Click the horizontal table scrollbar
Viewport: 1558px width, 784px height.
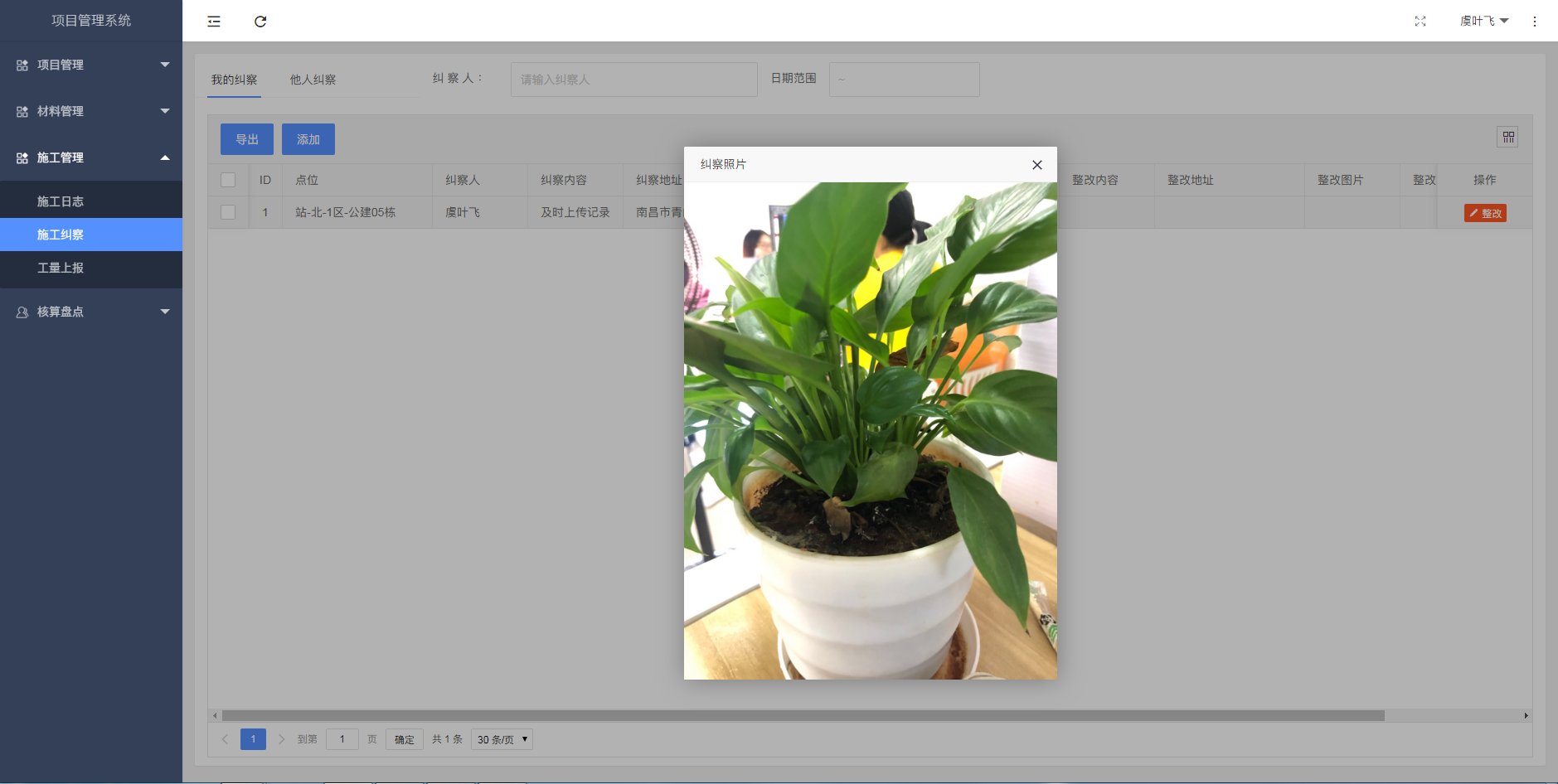[803, 715]
